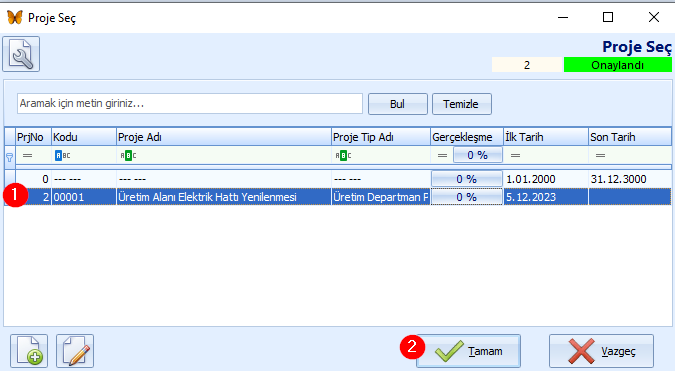
Task: Sort by PrjNo column header
Action: 33,137
